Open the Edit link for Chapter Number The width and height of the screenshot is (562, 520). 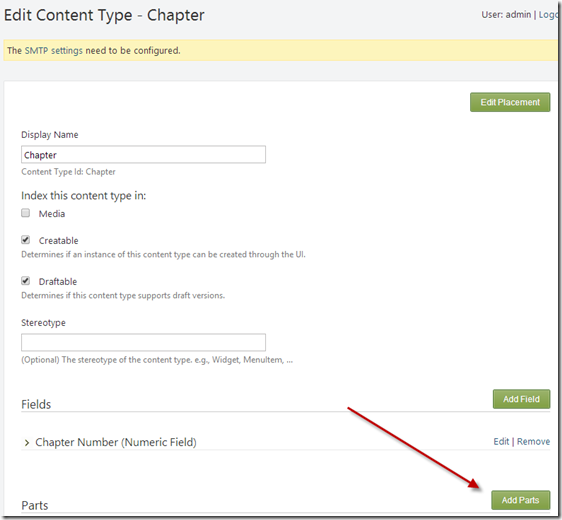click(501, 442)
